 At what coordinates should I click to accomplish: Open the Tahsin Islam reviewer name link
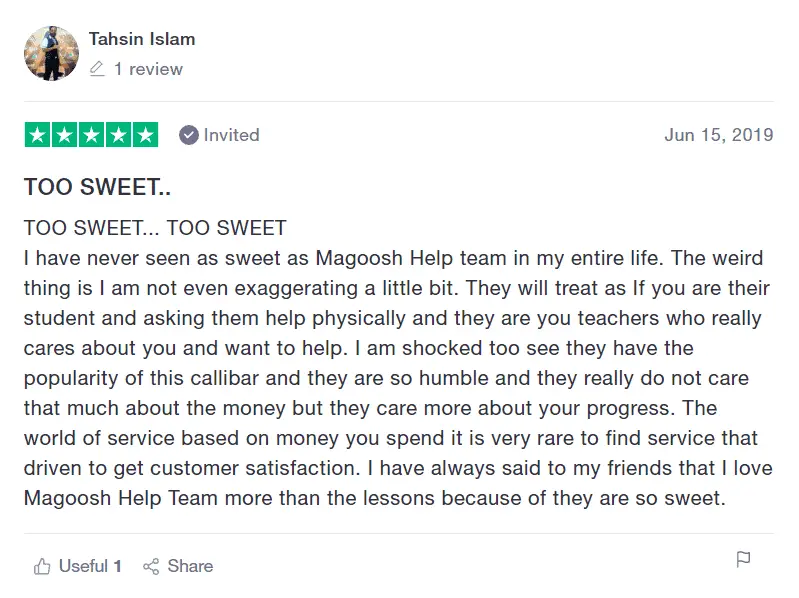pos(142,39)
